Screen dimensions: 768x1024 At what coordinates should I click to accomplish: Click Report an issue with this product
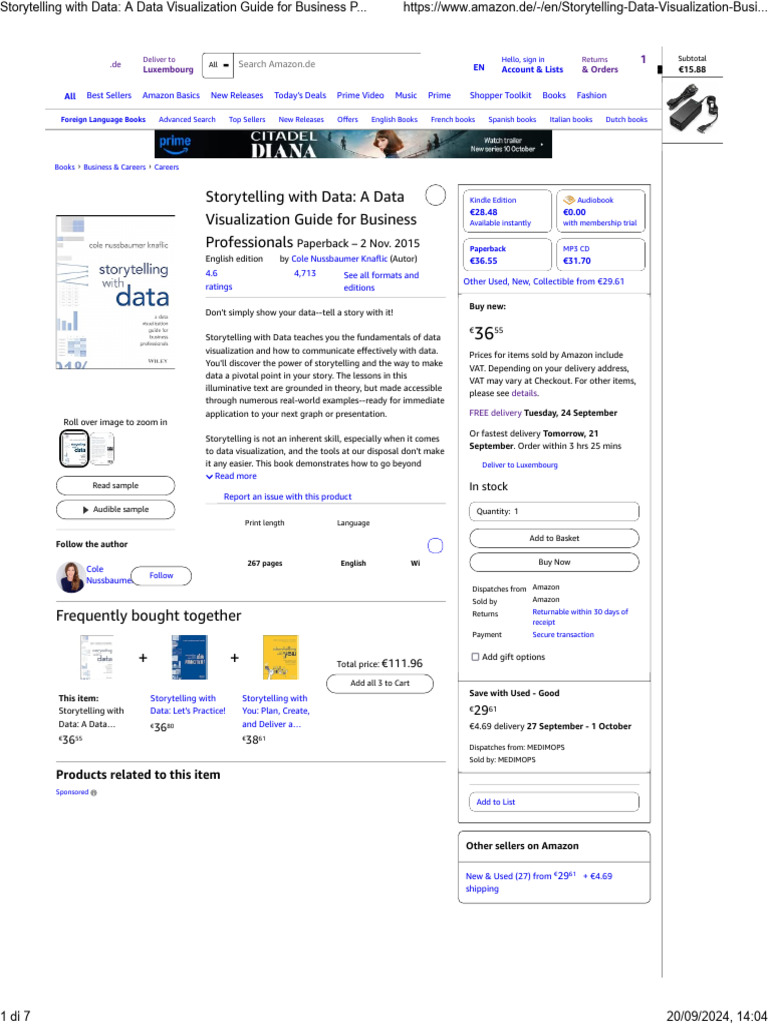click(x=287, y=496)
